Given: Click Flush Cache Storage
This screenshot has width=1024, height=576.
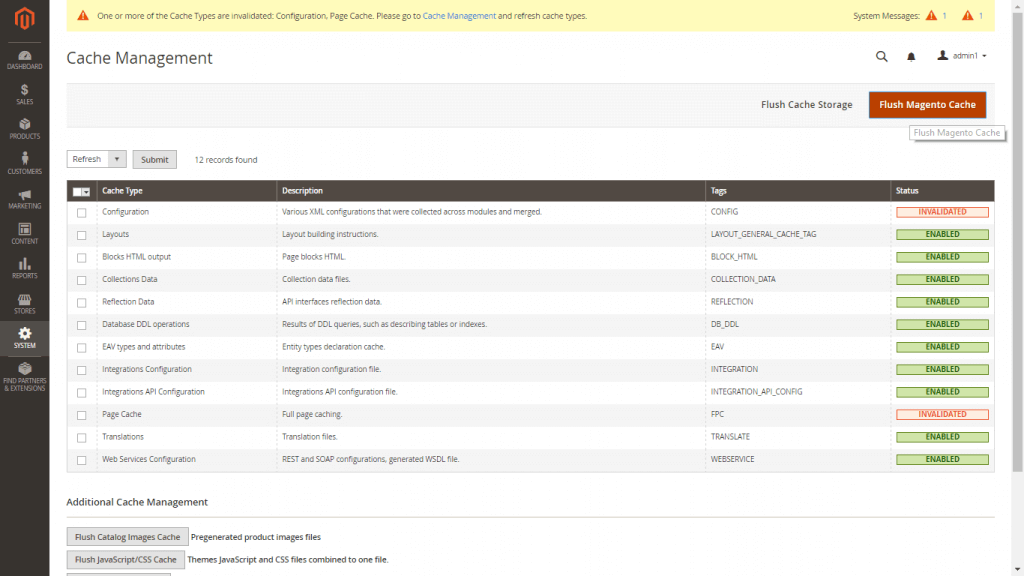Looking at the screenshot, I should point(807,104).
